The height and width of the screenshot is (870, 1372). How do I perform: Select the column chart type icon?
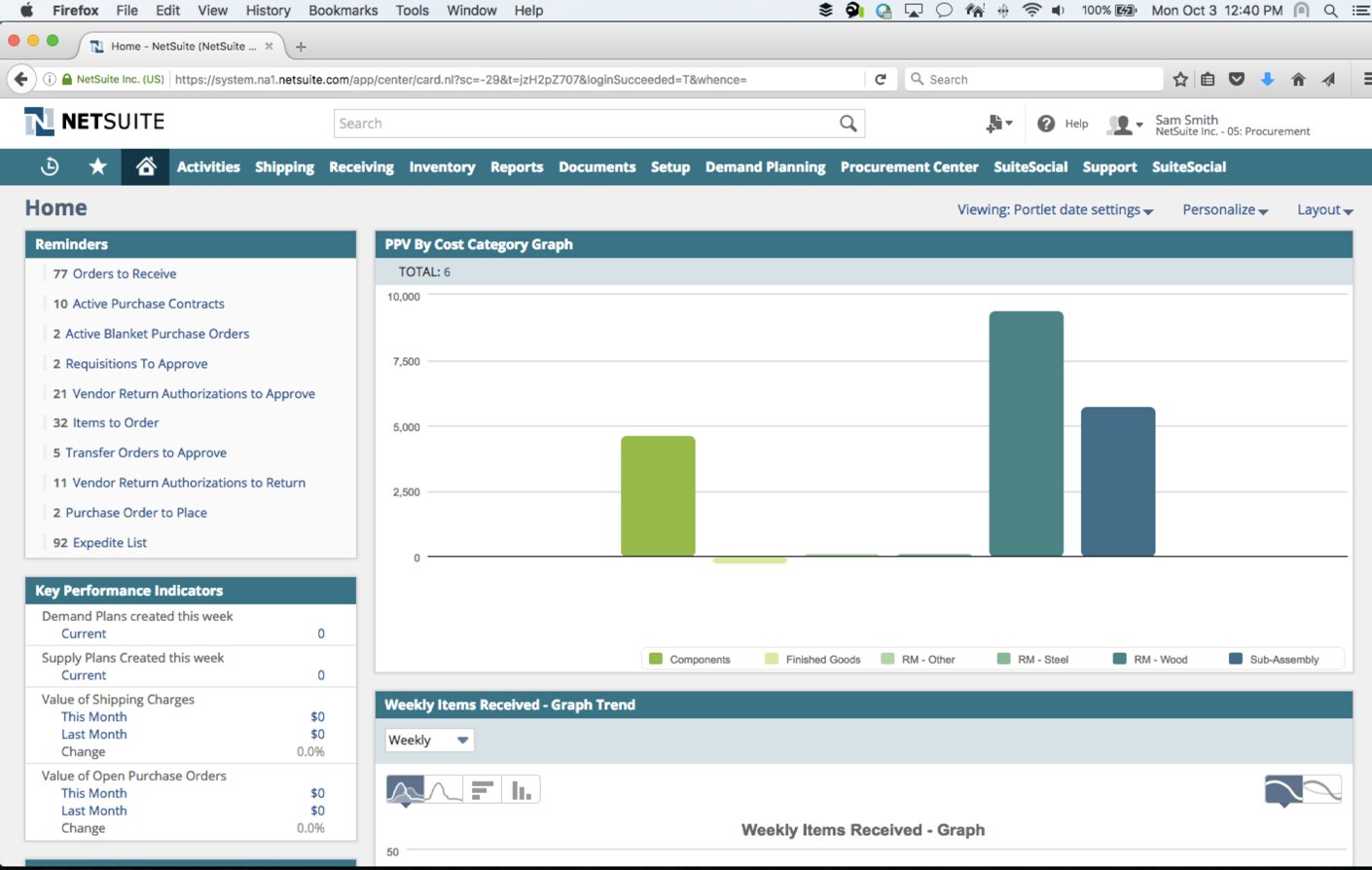click(522, 790)
